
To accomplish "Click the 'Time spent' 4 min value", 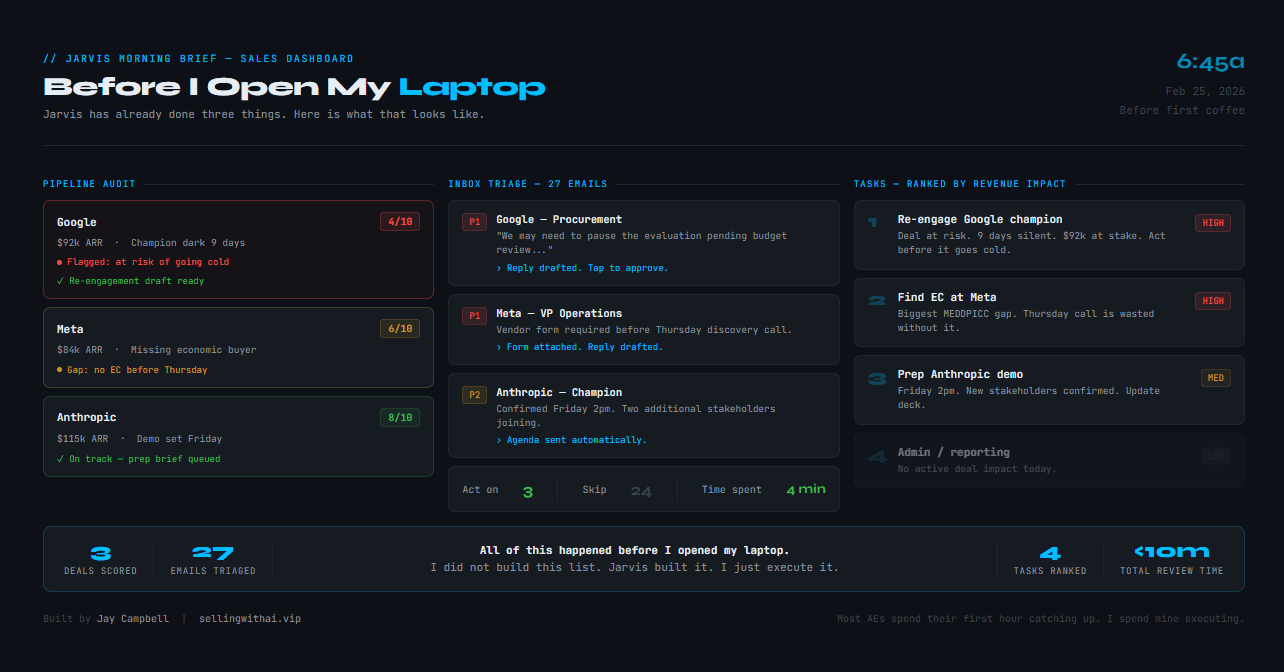I will tap(806, 490).
